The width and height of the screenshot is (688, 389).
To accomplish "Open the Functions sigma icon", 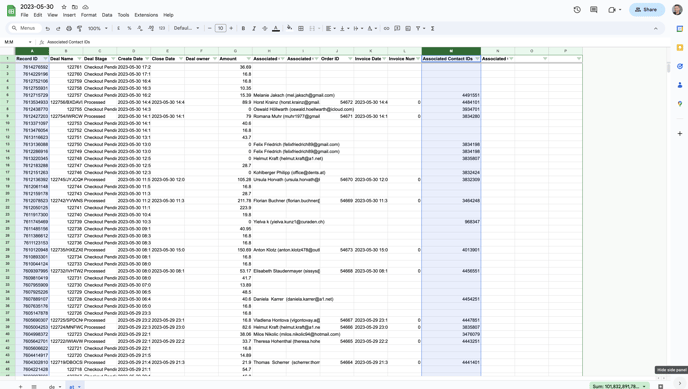I will point(432,29).
